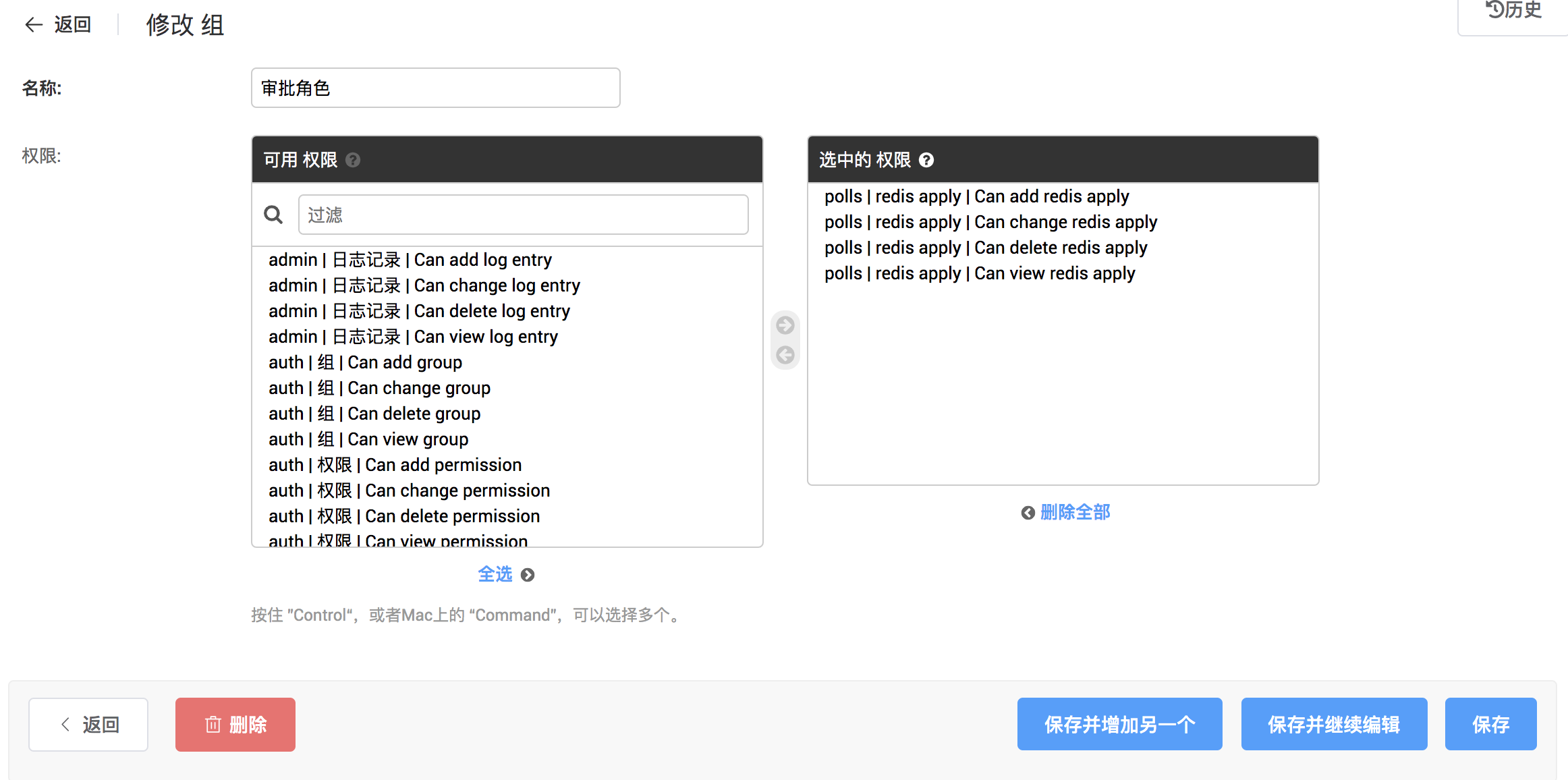The image size is (1568, 780).
Task: Click the 名称 field containing 审批角色
Action: 435,88
